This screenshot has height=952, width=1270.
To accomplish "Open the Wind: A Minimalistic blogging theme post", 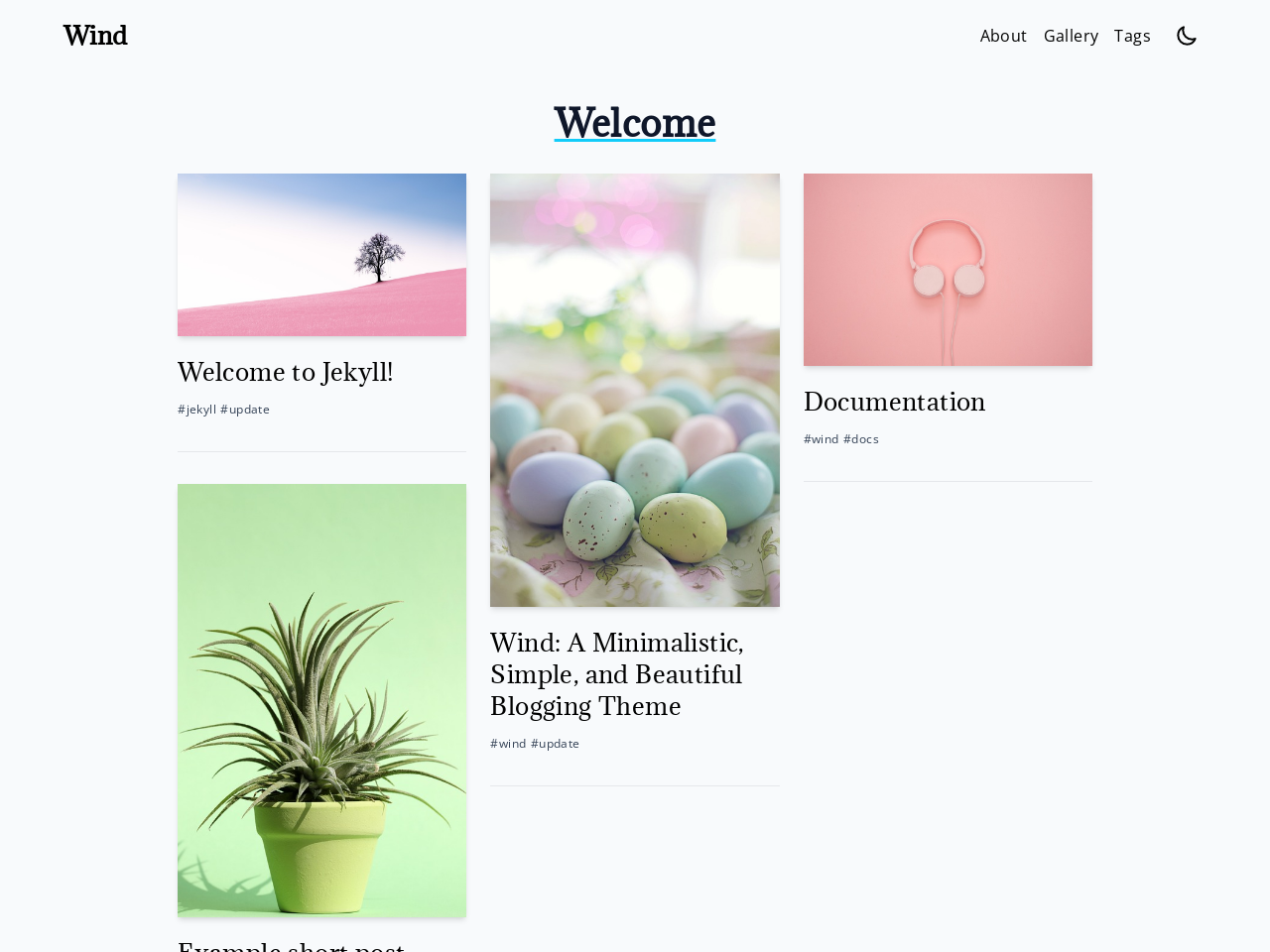I will click(617, 674).
